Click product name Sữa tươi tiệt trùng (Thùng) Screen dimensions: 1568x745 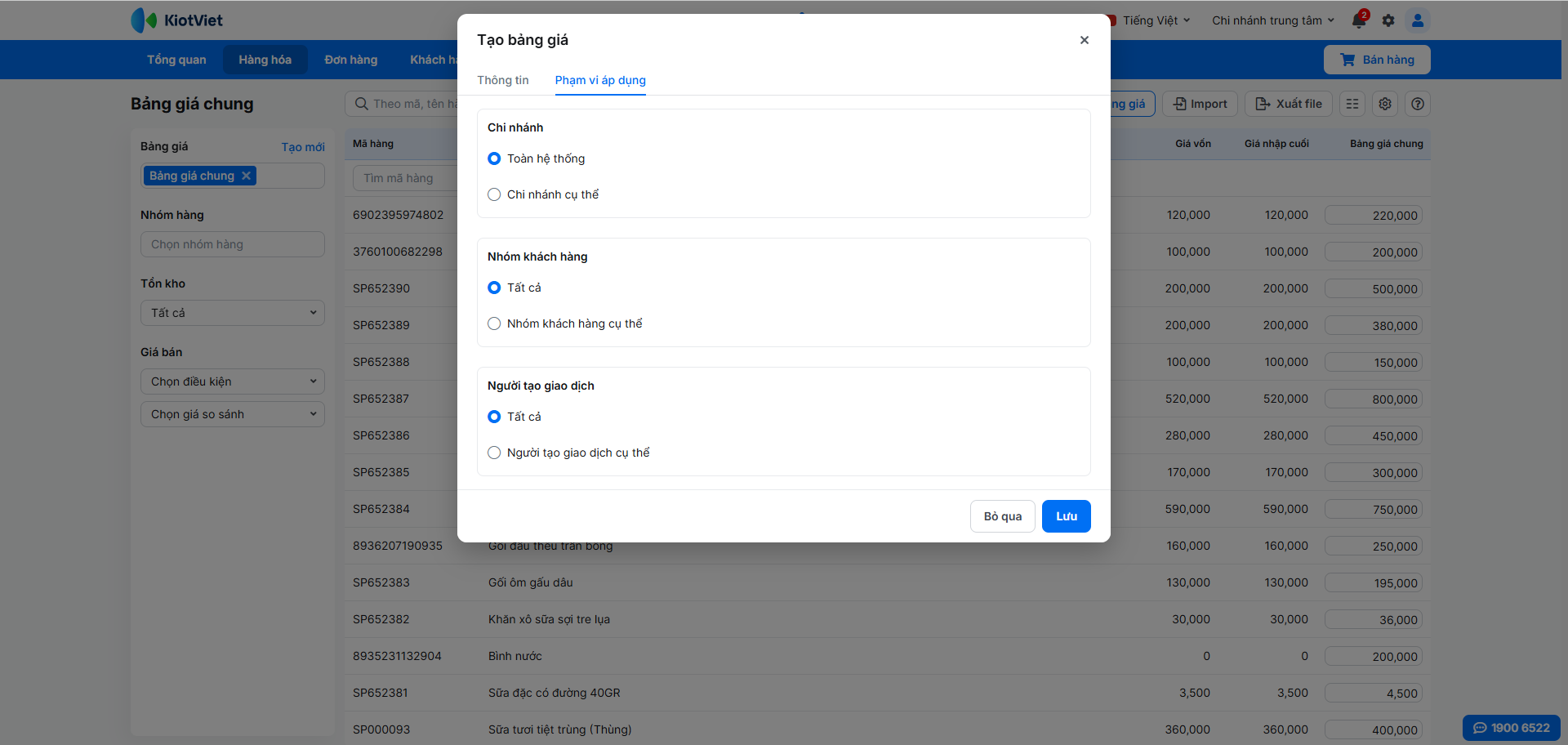(x=560, y=729)
